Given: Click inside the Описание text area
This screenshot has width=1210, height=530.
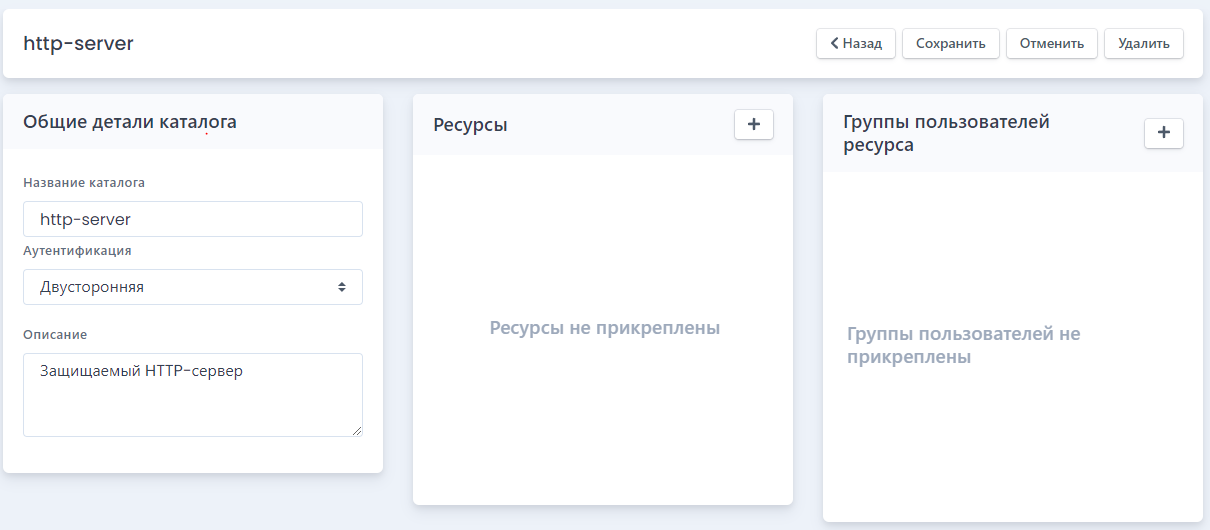Looking at the screenshot, I should 193,395.
